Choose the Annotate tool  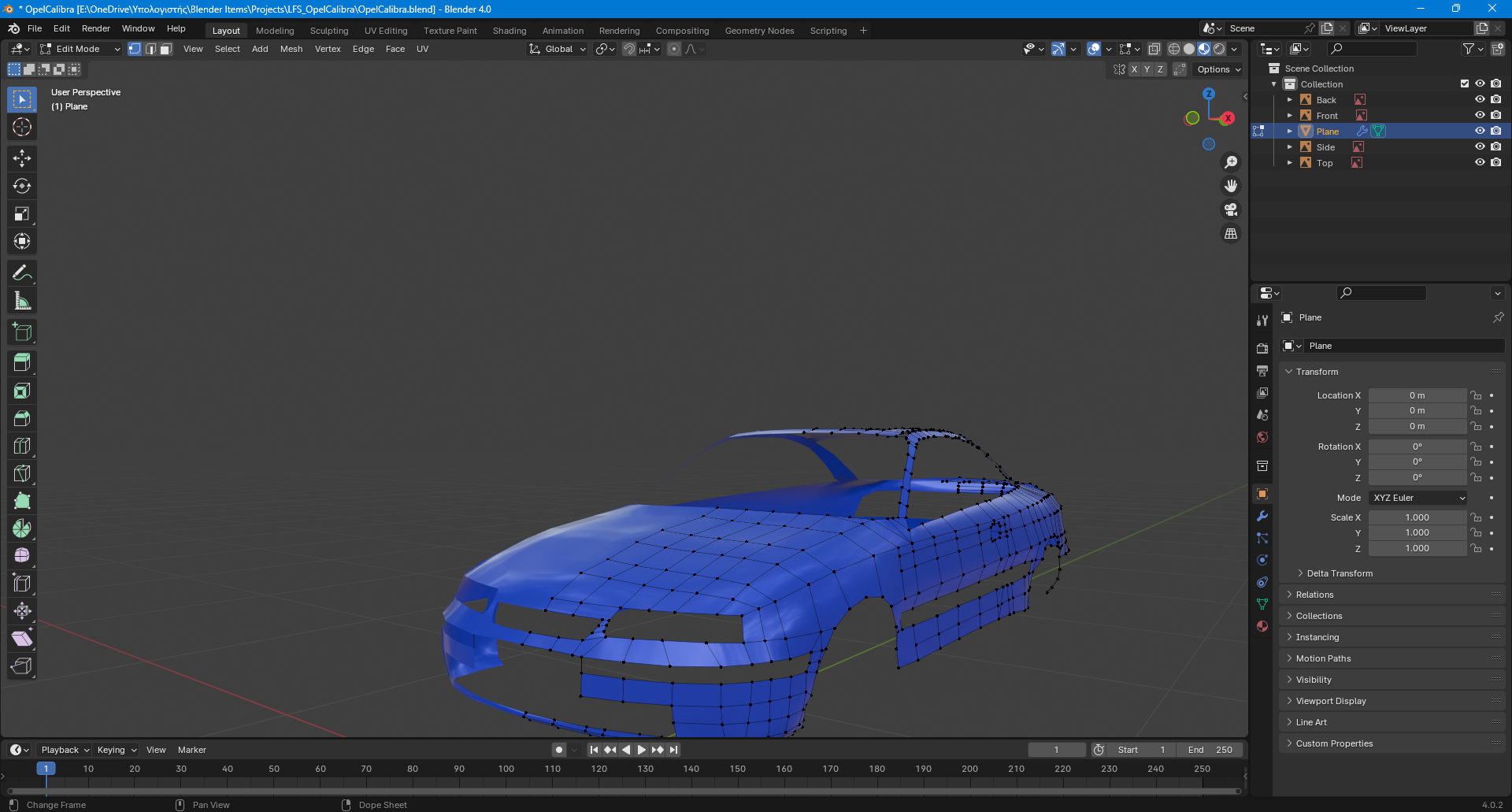point(22,273)
